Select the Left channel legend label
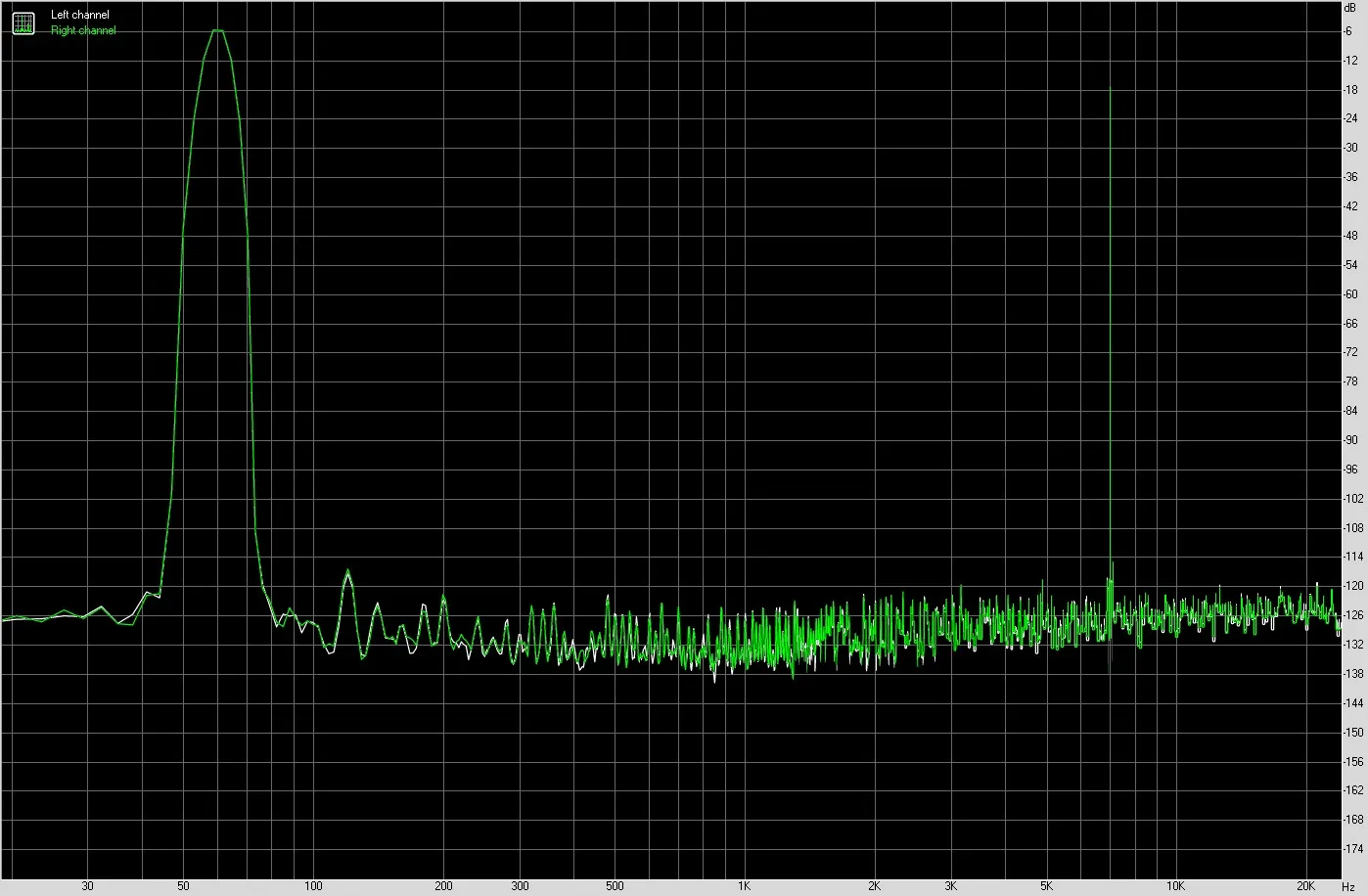Viewport: 1368px width, 896px height. [80, 15]
